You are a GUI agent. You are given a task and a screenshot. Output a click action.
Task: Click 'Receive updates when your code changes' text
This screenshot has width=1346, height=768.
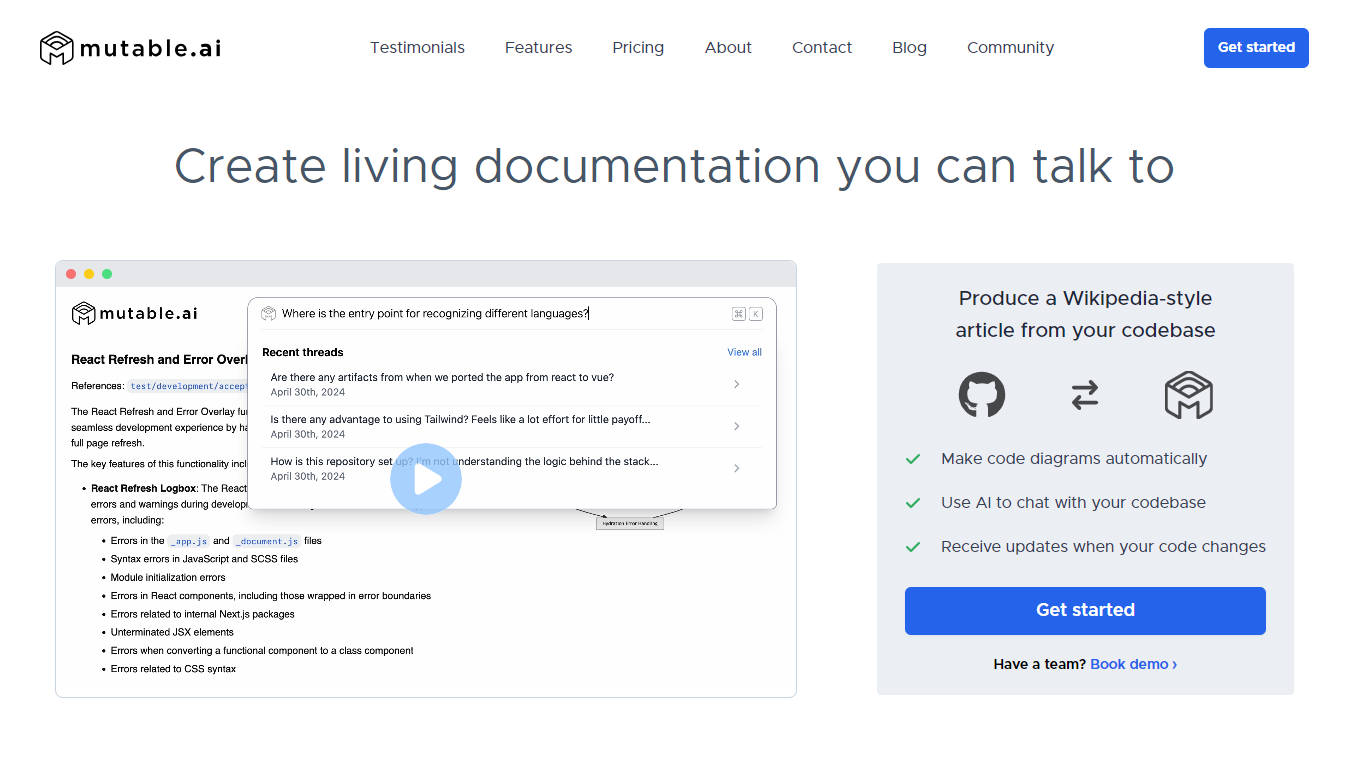tap(1103, 547)
